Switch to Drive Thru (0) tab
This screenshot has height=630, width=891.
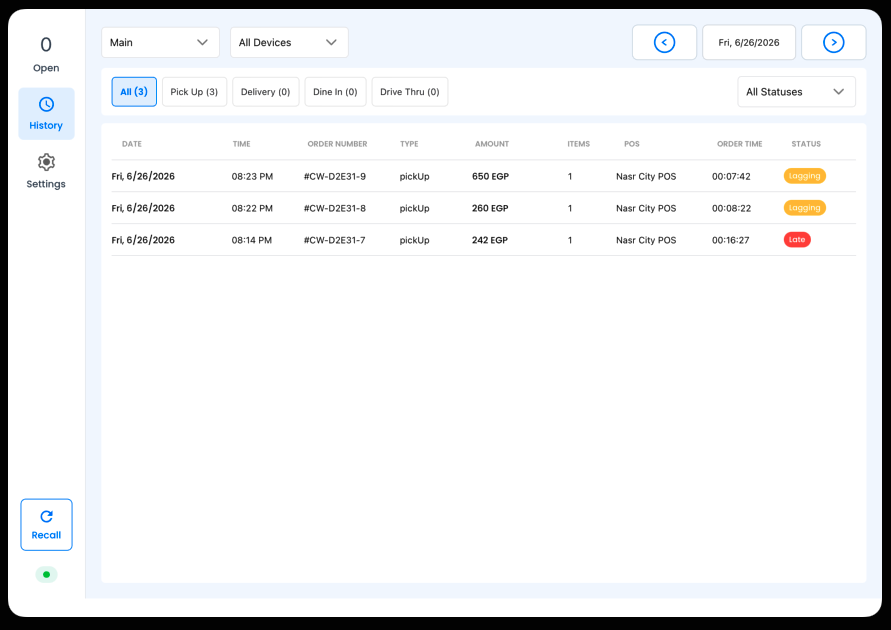click(410, 92)
